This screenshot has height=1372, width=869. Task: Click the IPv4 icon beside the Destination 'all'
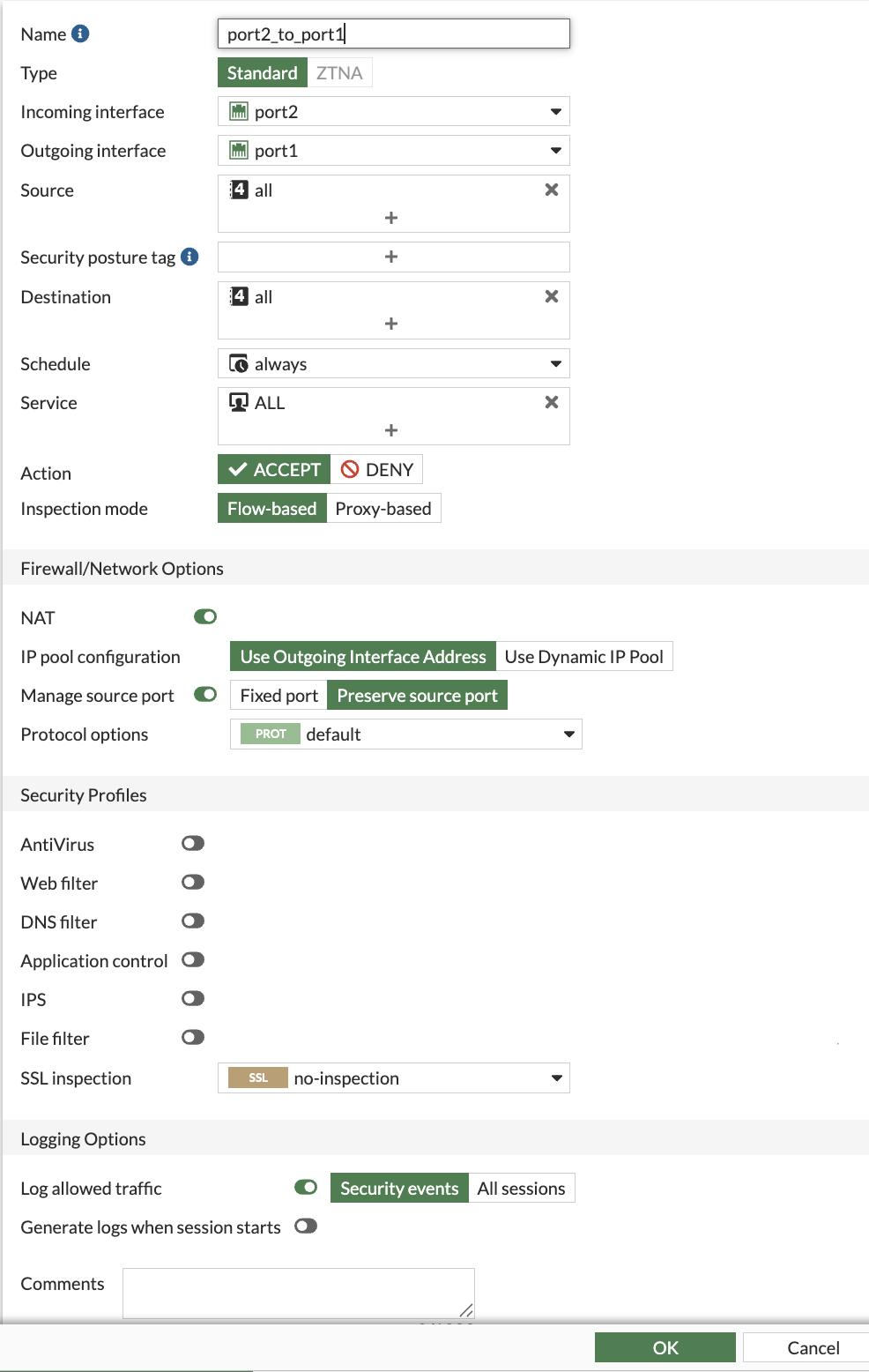pos(239,296)
